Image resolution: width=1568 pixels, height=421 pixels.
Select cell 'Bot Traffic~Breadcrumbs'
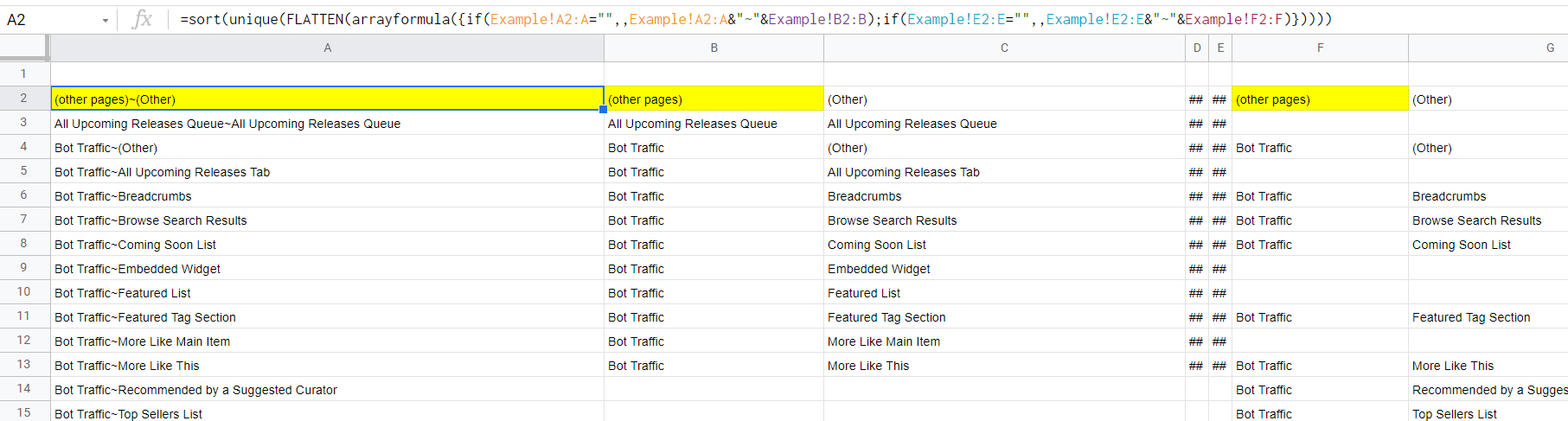tap(328, 195)
